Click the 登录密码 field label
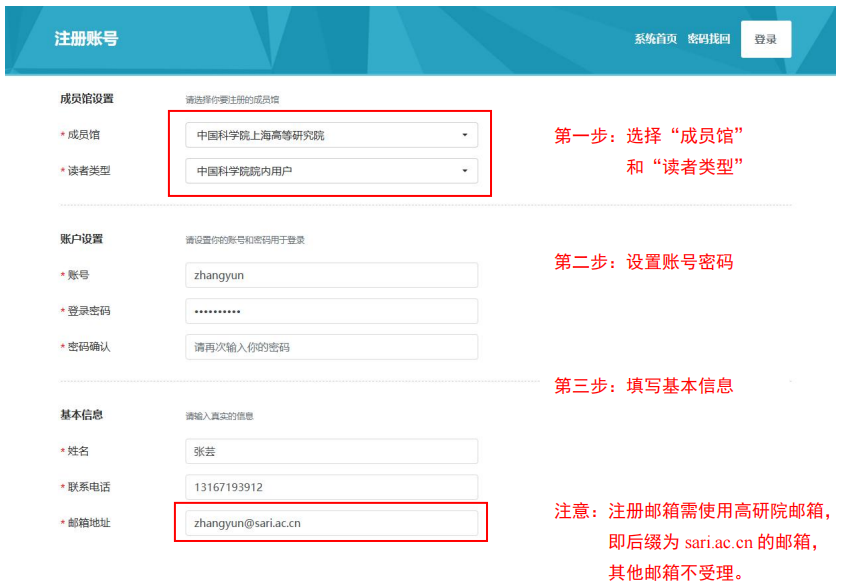 [x=89, y=311]
